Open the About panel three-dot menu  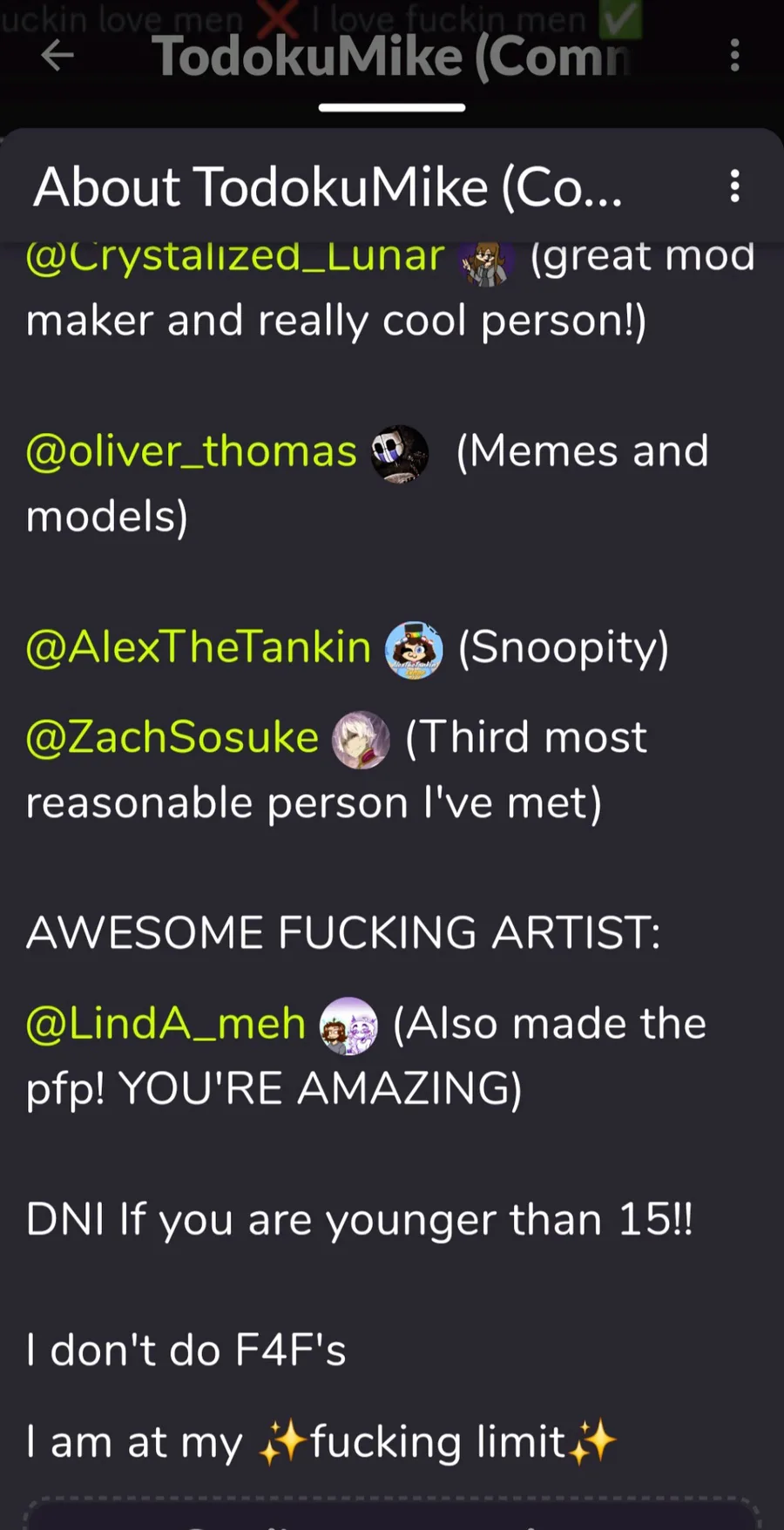[735, 186]
